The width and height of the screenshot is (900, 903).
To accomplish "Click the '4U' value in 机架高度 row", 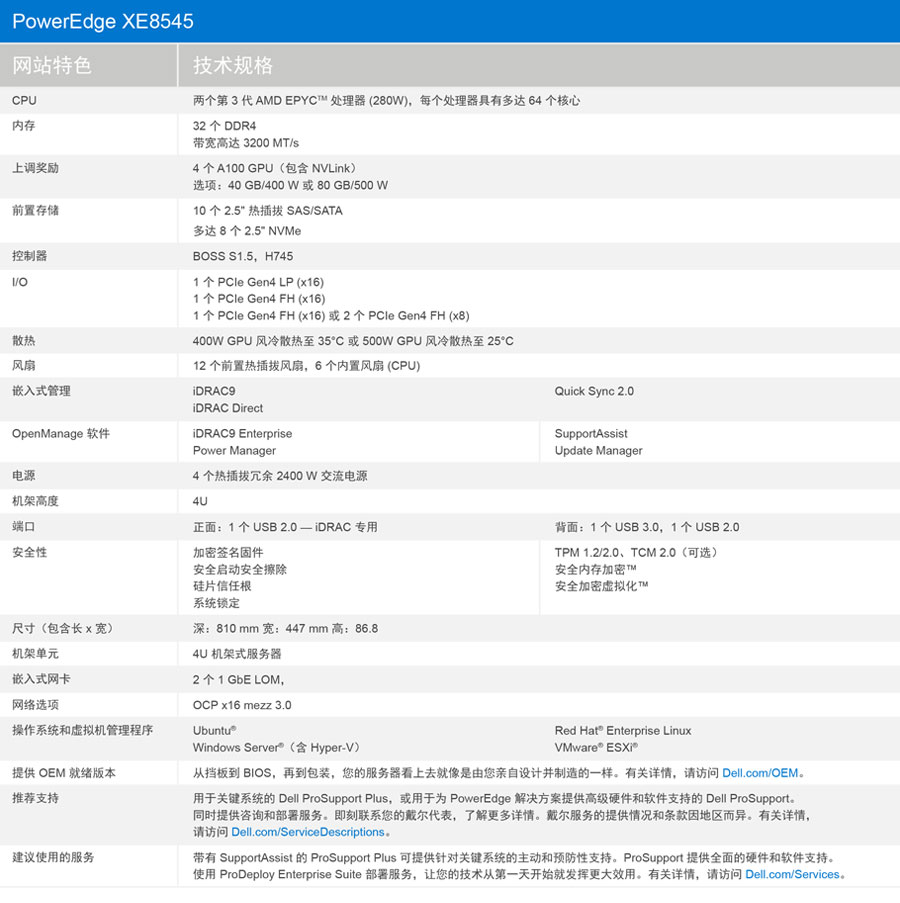I will click(200, 501).
